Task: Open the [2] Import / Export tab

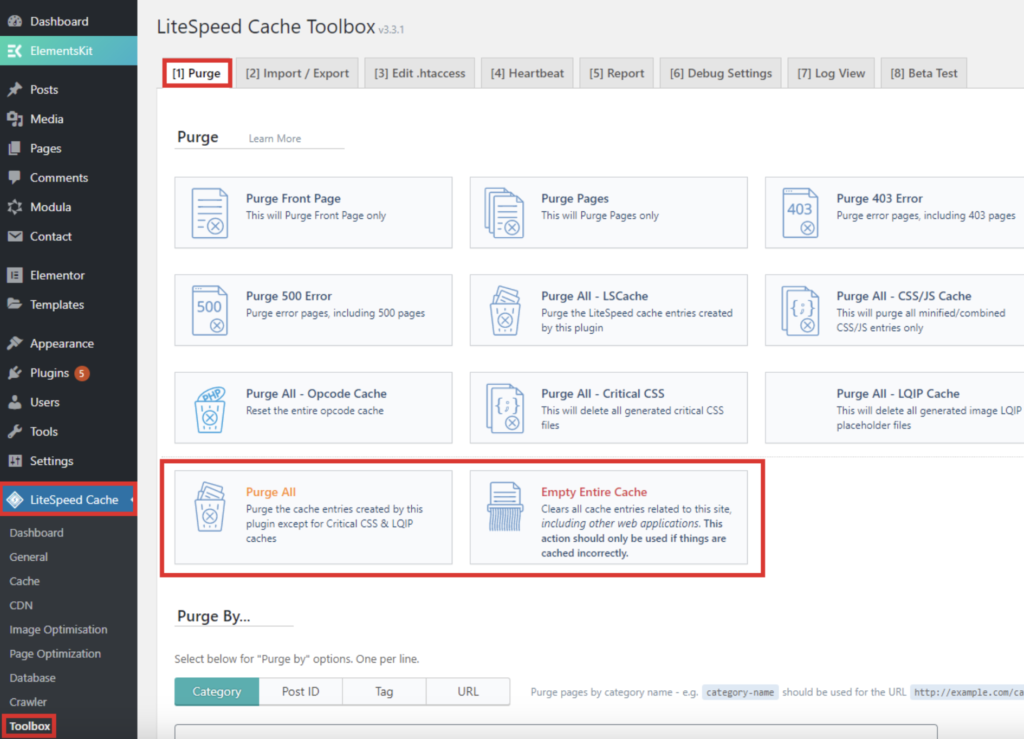Action: coord(297,73)
